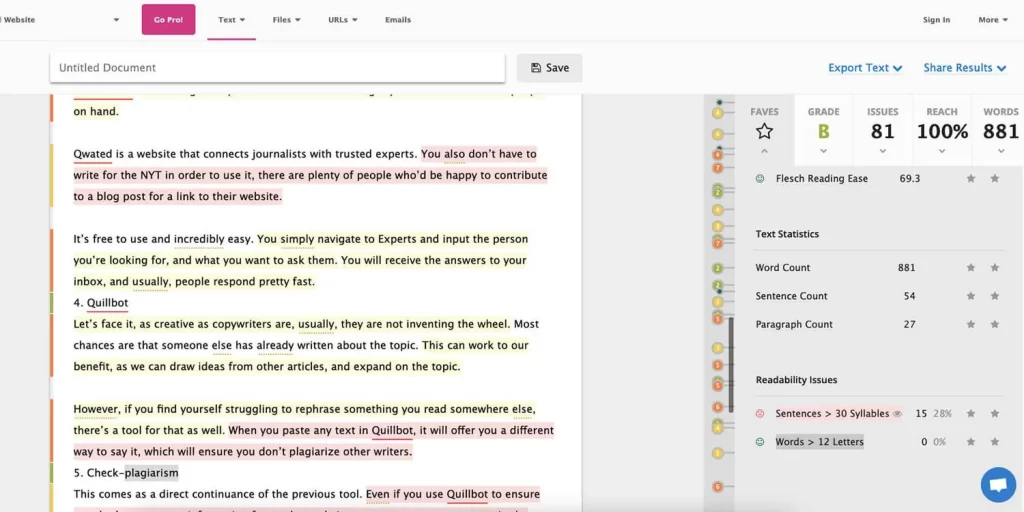Expand the Issues 81 panel

pyautogui.click(x=882, y=152)
